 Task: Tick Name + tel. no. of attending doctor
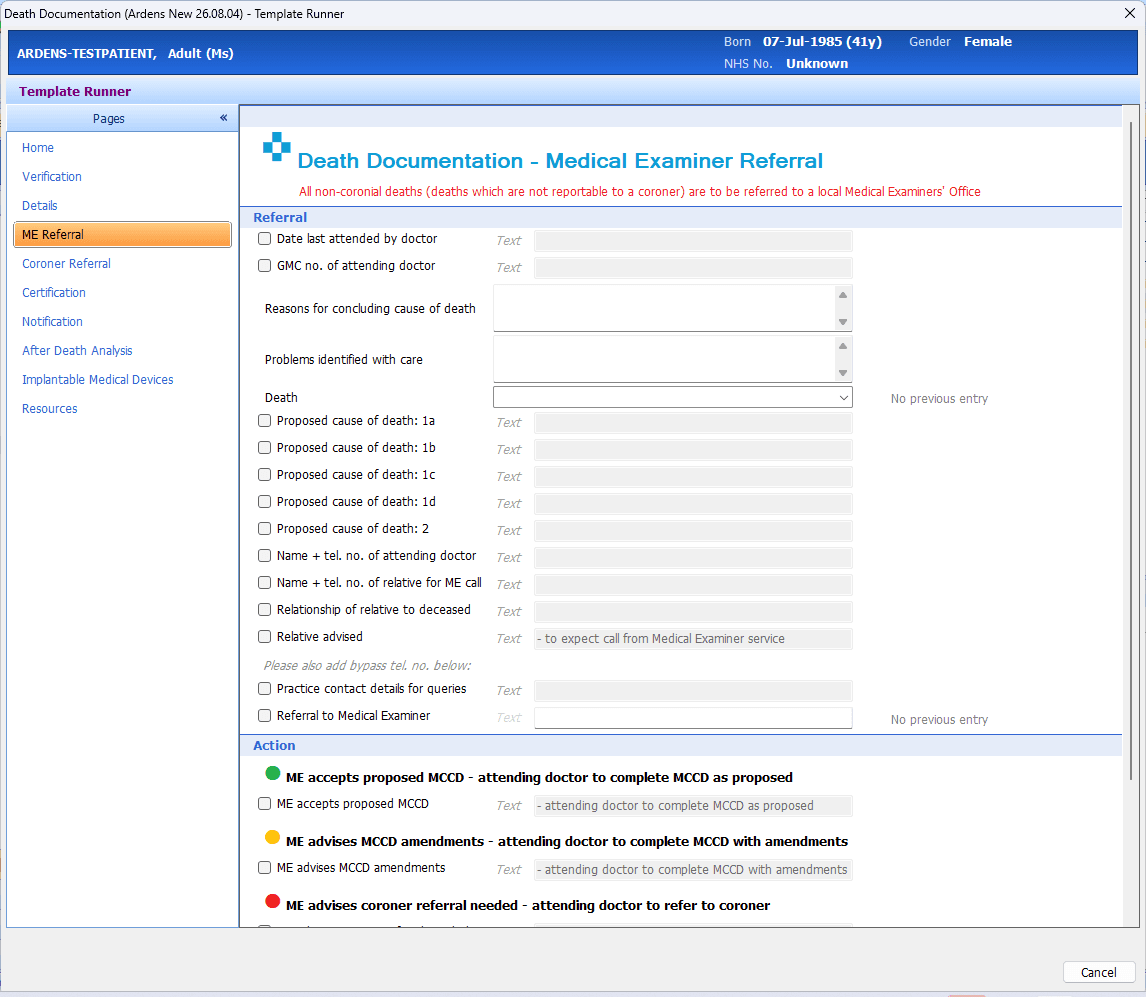pyautogui.click(x=265, y=556)
